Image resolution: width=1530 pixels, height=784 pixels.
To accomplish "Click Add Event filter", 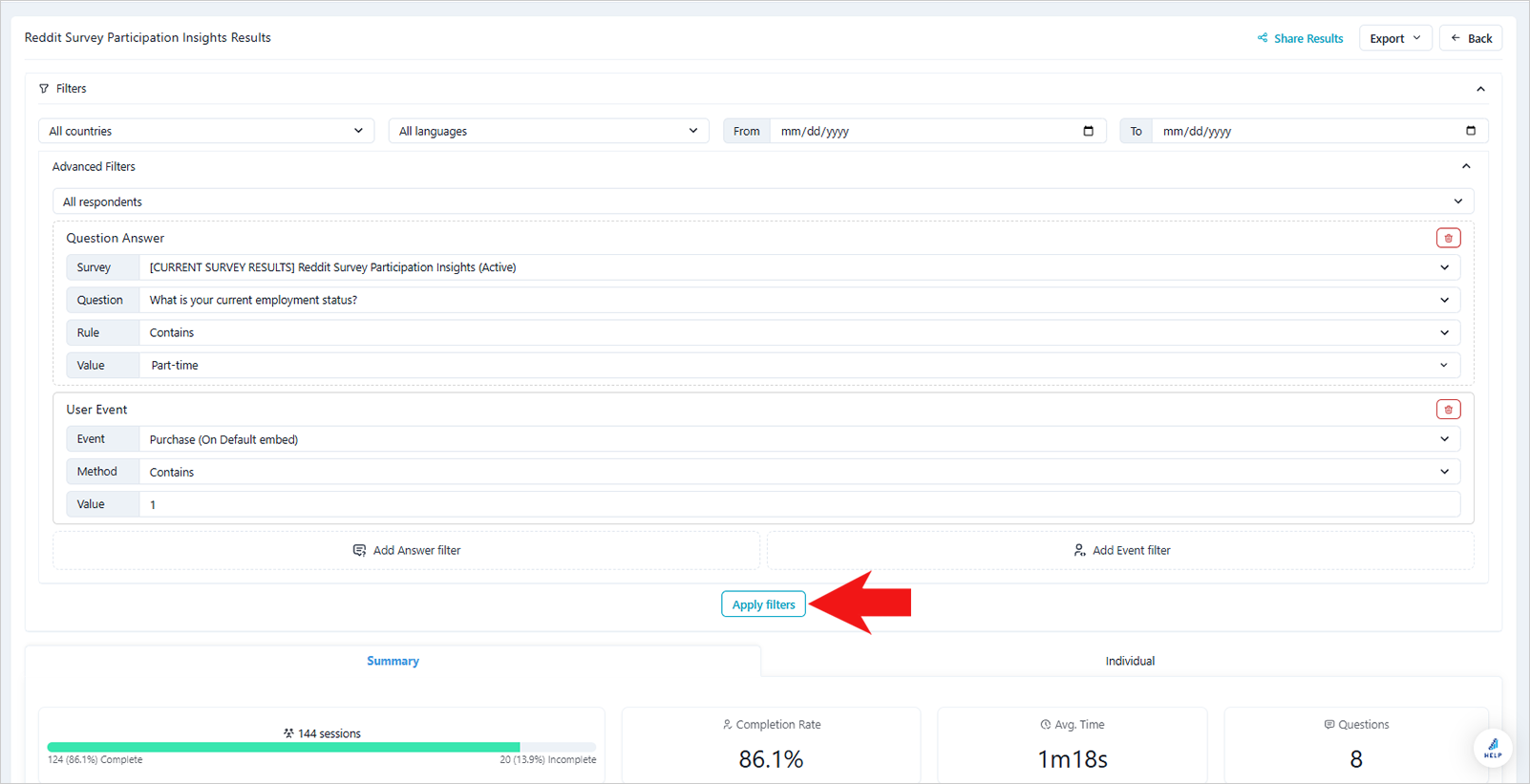I will [1121, 550].
